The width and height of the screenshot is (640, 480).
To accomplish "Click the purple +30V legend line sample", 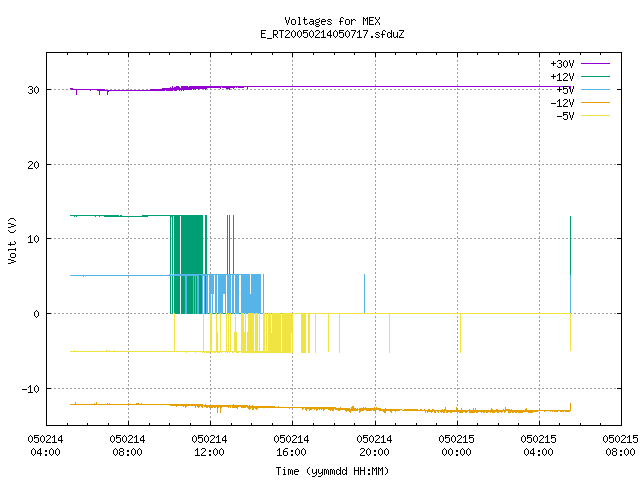I will [x=595, y=64].
